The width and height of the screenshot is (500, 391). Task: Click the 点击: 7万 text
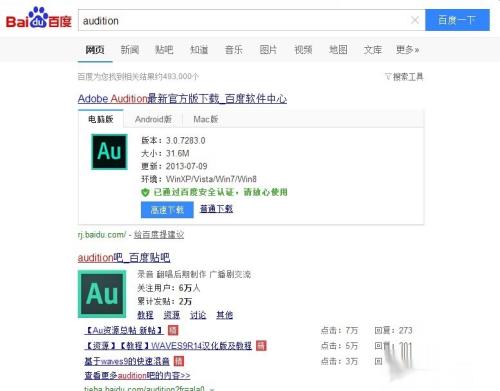[339, 330]
